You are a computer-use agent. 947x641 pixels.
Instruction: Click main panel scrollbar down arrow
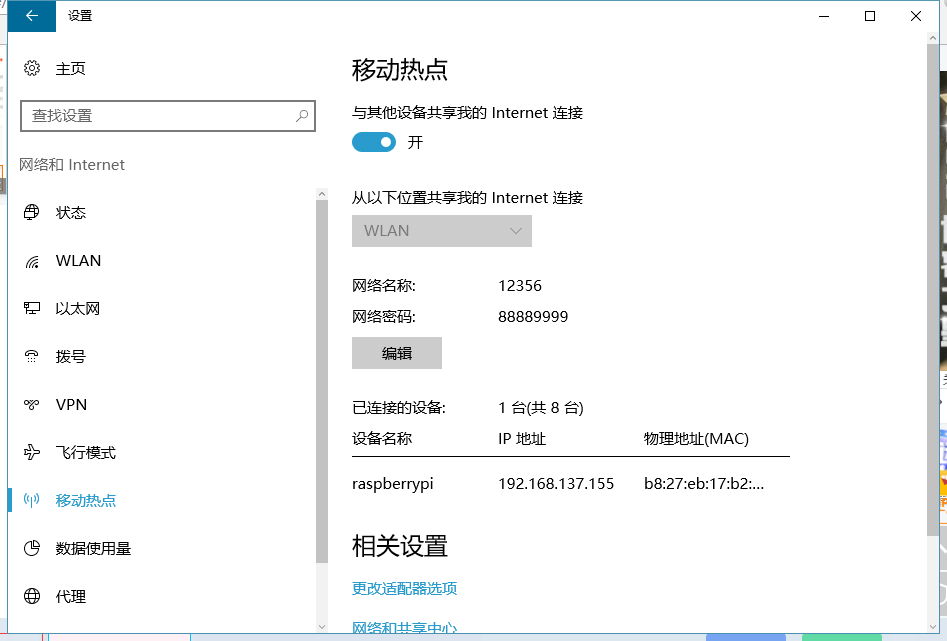tap(933, 627)
